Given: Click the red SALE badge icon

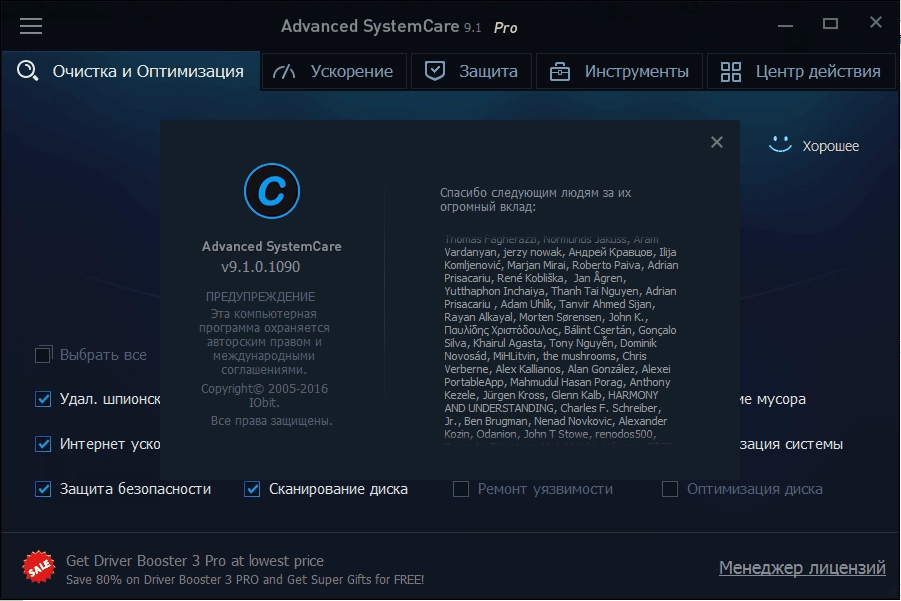Looking at the screenshot, I should [x=38, y=567].
